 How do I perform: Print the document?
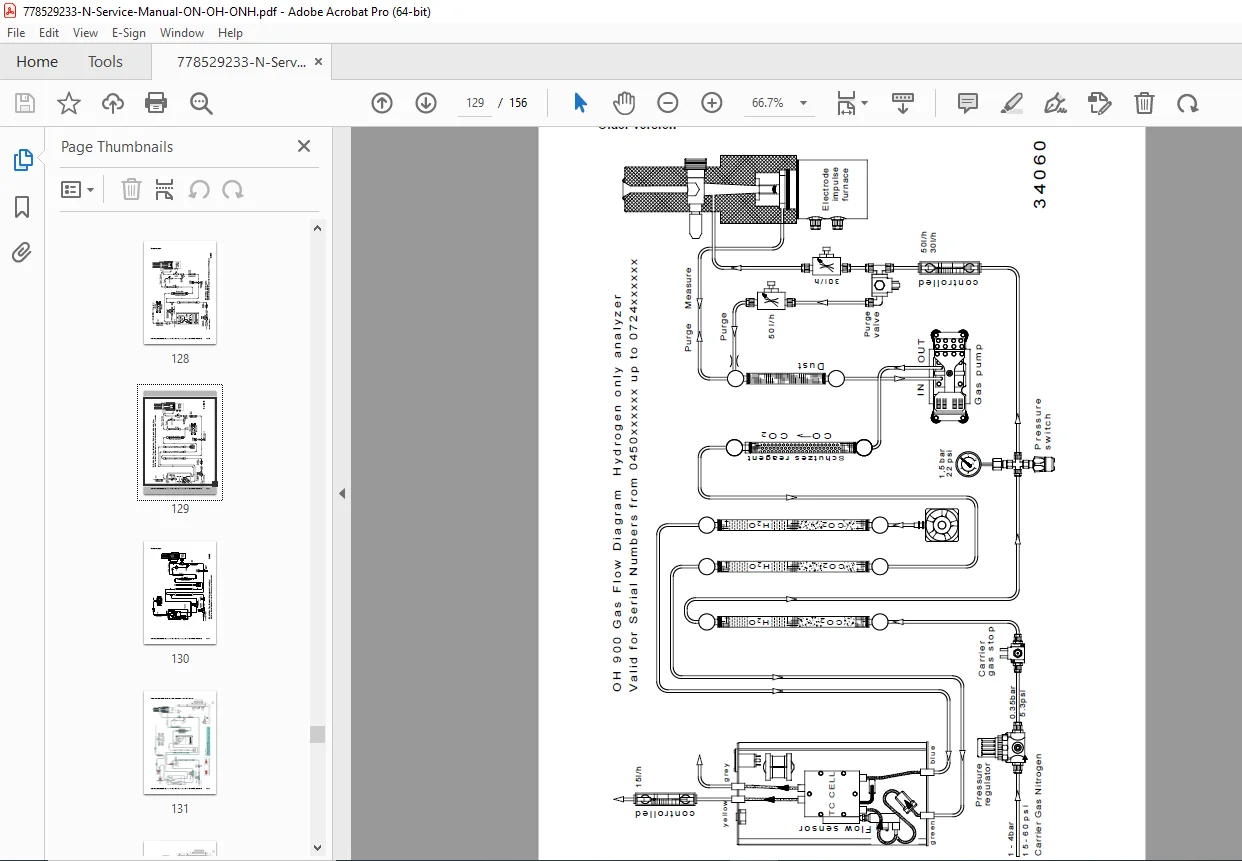coord(156,103)
